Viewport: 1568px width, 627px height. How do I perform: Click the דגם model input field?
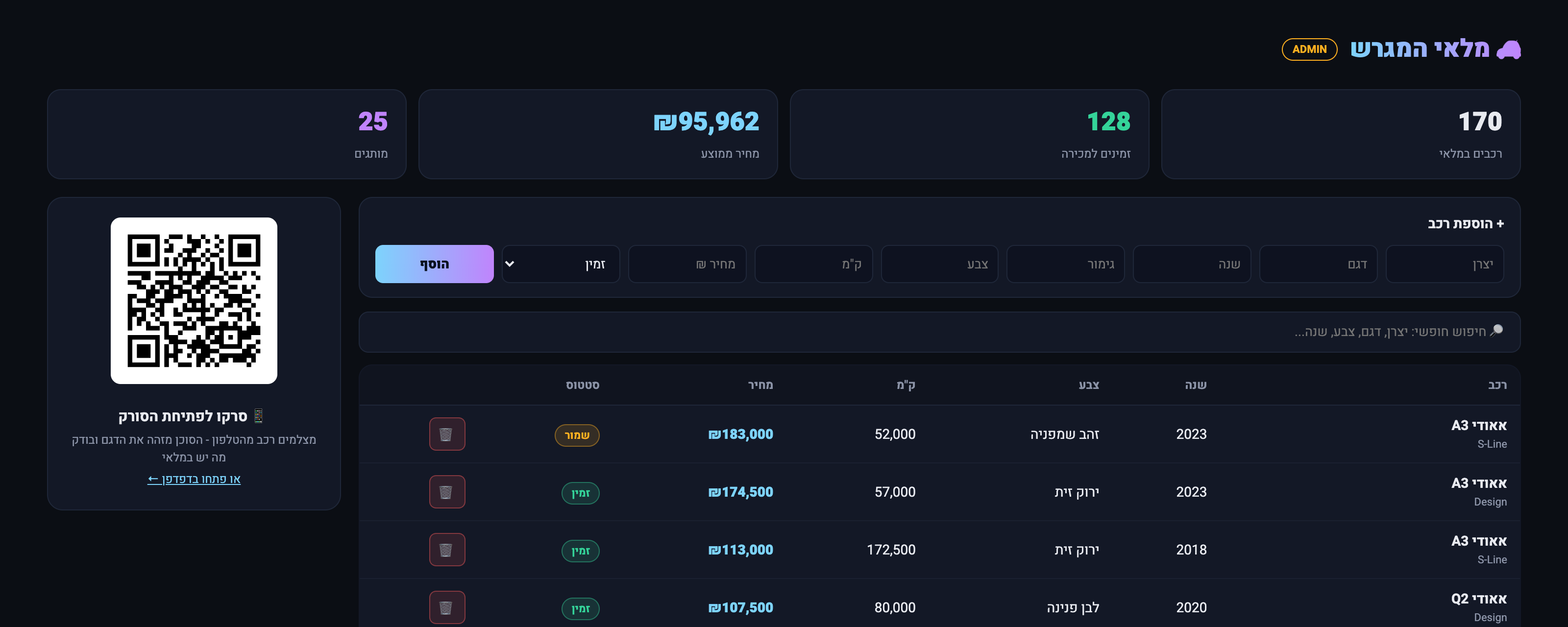1318,264
